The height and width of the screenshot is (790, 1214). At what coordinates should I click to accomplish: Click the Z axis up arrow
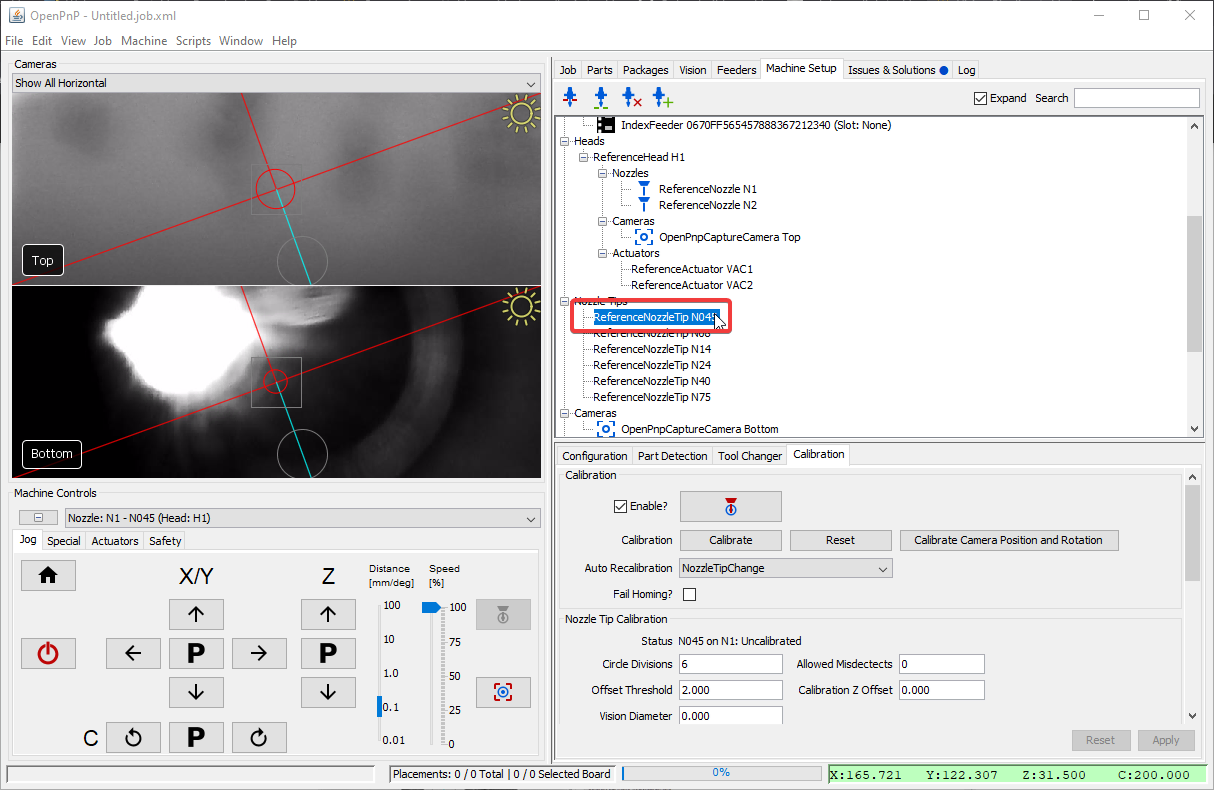pos(328,614)
